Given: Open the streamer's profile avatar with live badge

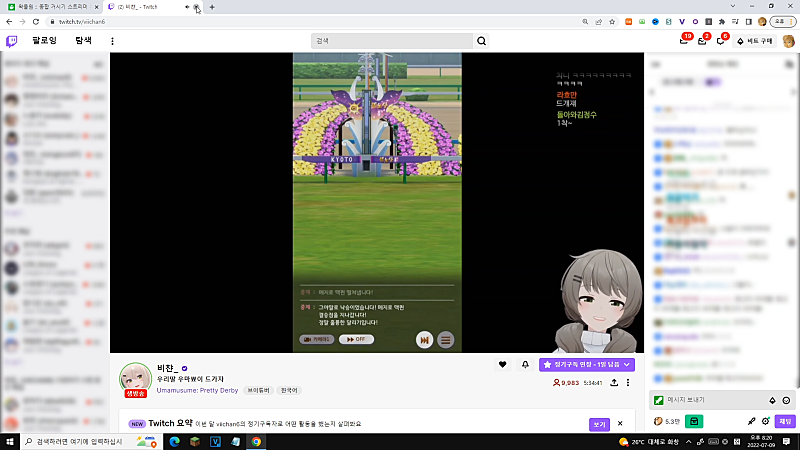Looking at the screenshot, I should click(x=135, y=380).
